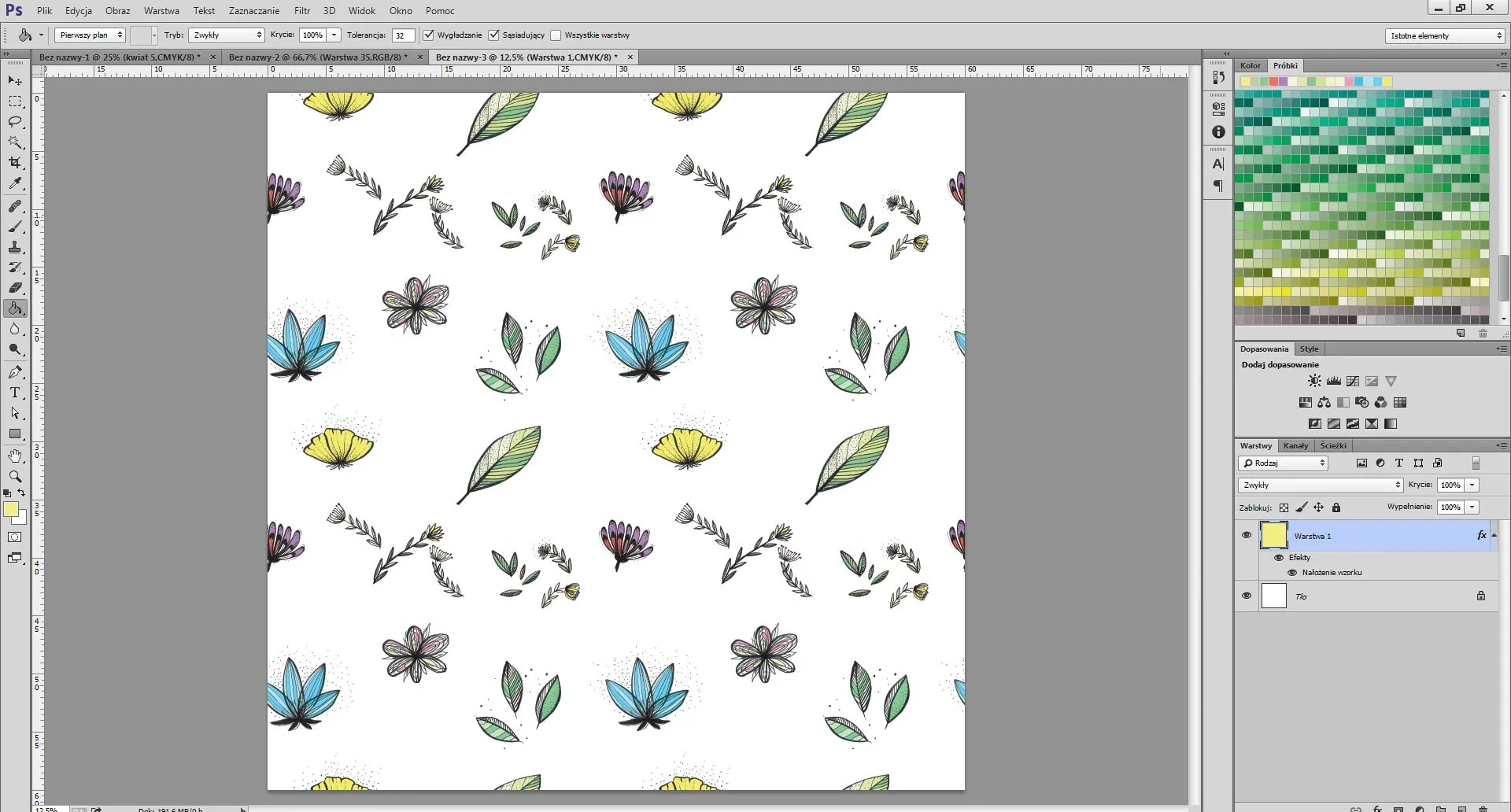Select the Move tool
This screenshot has height=812, width=1511.
(15, 81)
